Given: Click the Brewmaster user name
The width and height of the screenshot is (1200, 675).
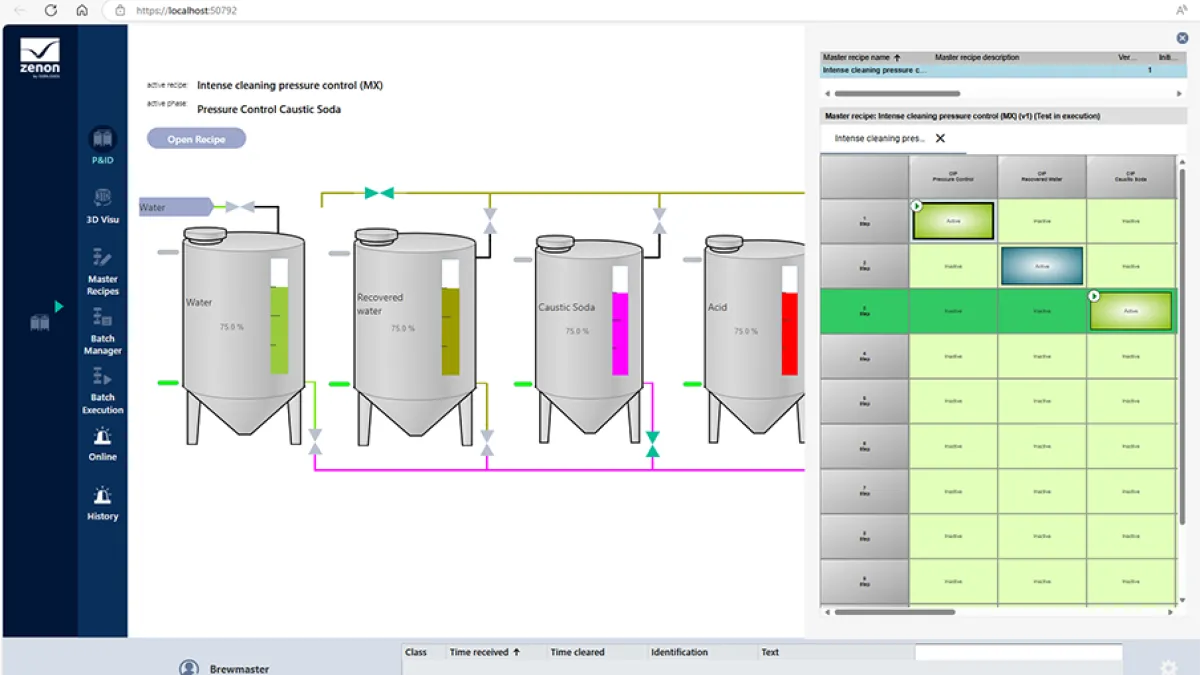Looking at the screenshot, I should point(239,669).
